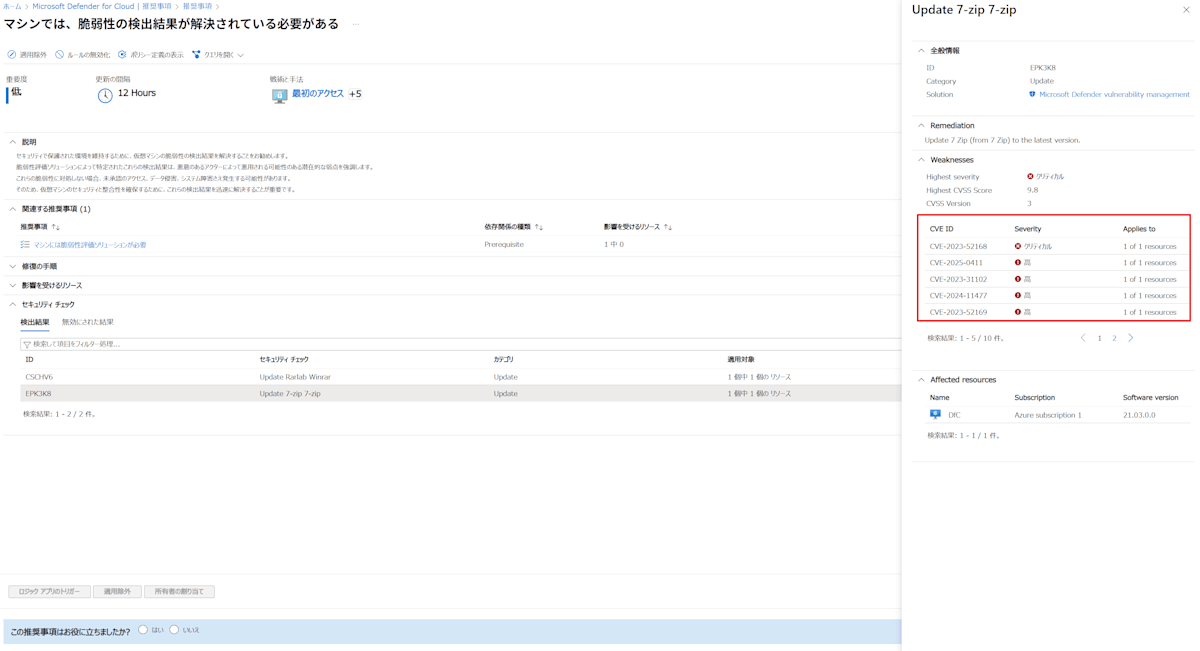The width and height of the screenshot is (1200, 651).
Task: Sort by 推奨事項 column arrows
Action: click(55, 227)
